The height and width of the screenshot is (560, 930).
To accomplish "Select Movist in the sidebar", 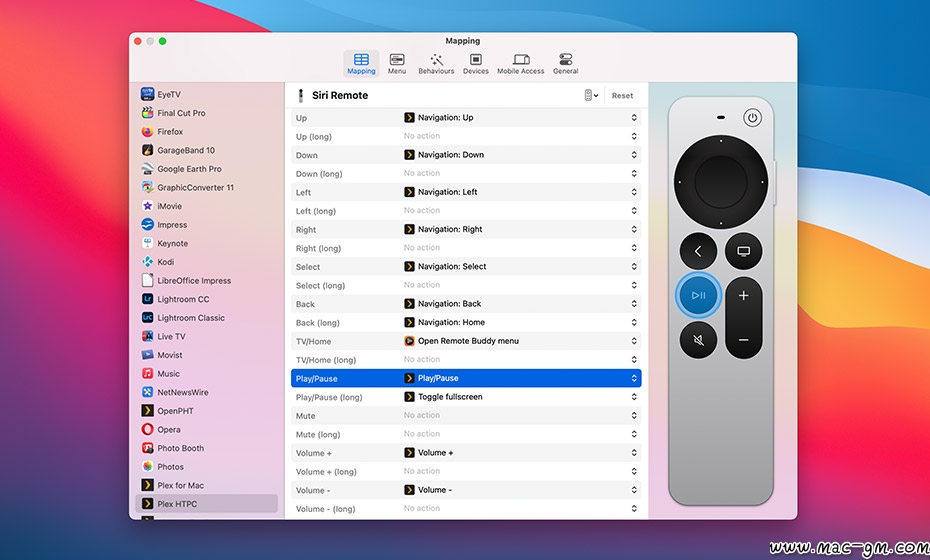I will (x=206, y=355).
